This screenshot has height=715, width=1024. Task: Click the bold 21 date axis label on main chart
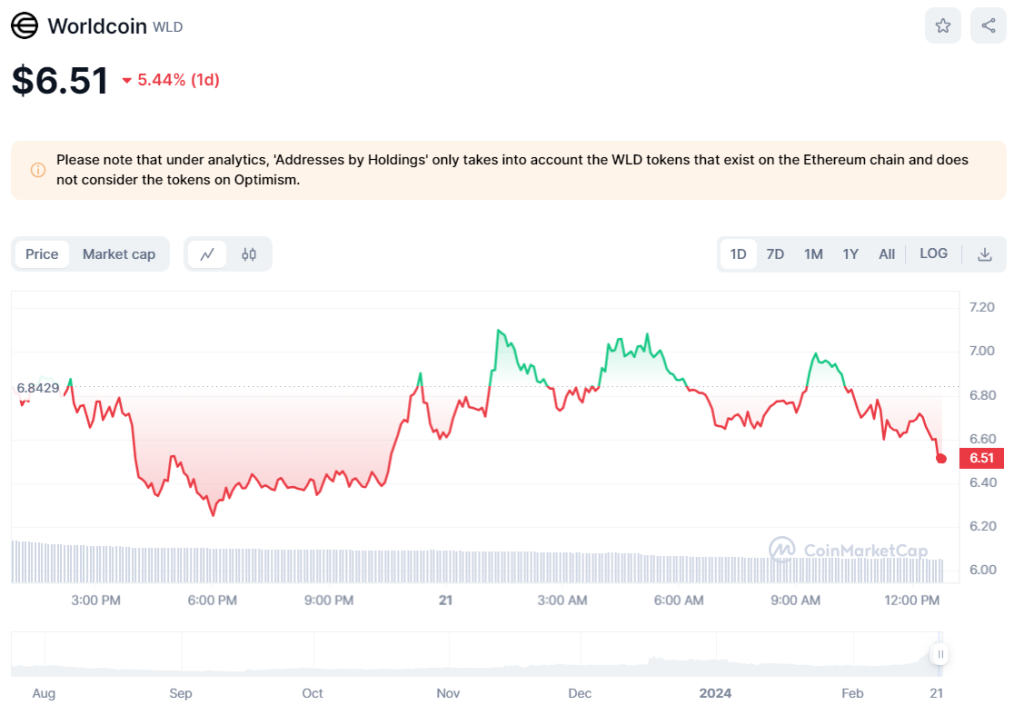(445, 600)
